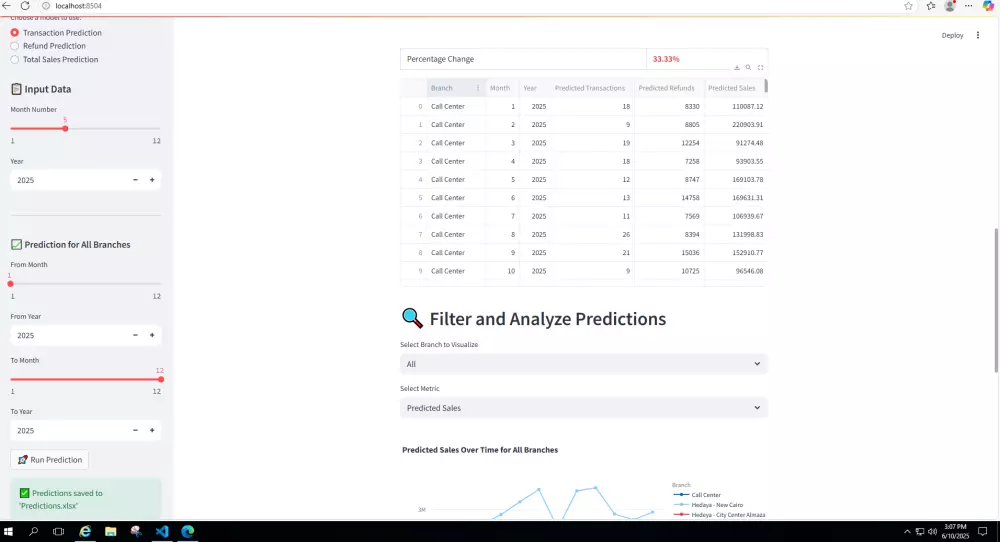The image size is (1000, 542).
Task: Click the taskbar clock showing 3:07 PM
Action: pos(955,531)
